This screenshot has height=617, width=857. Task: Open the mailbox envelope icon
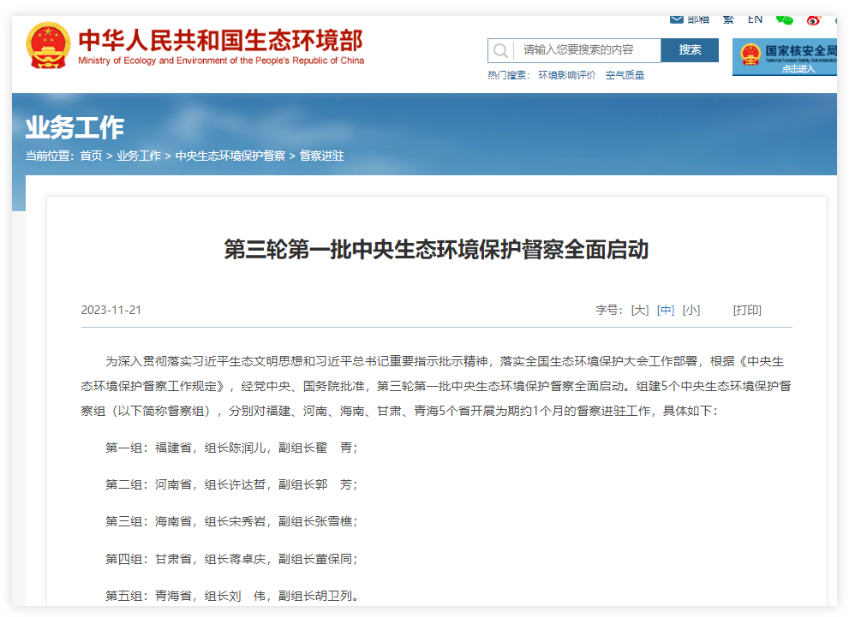click(x=676, y=19)
